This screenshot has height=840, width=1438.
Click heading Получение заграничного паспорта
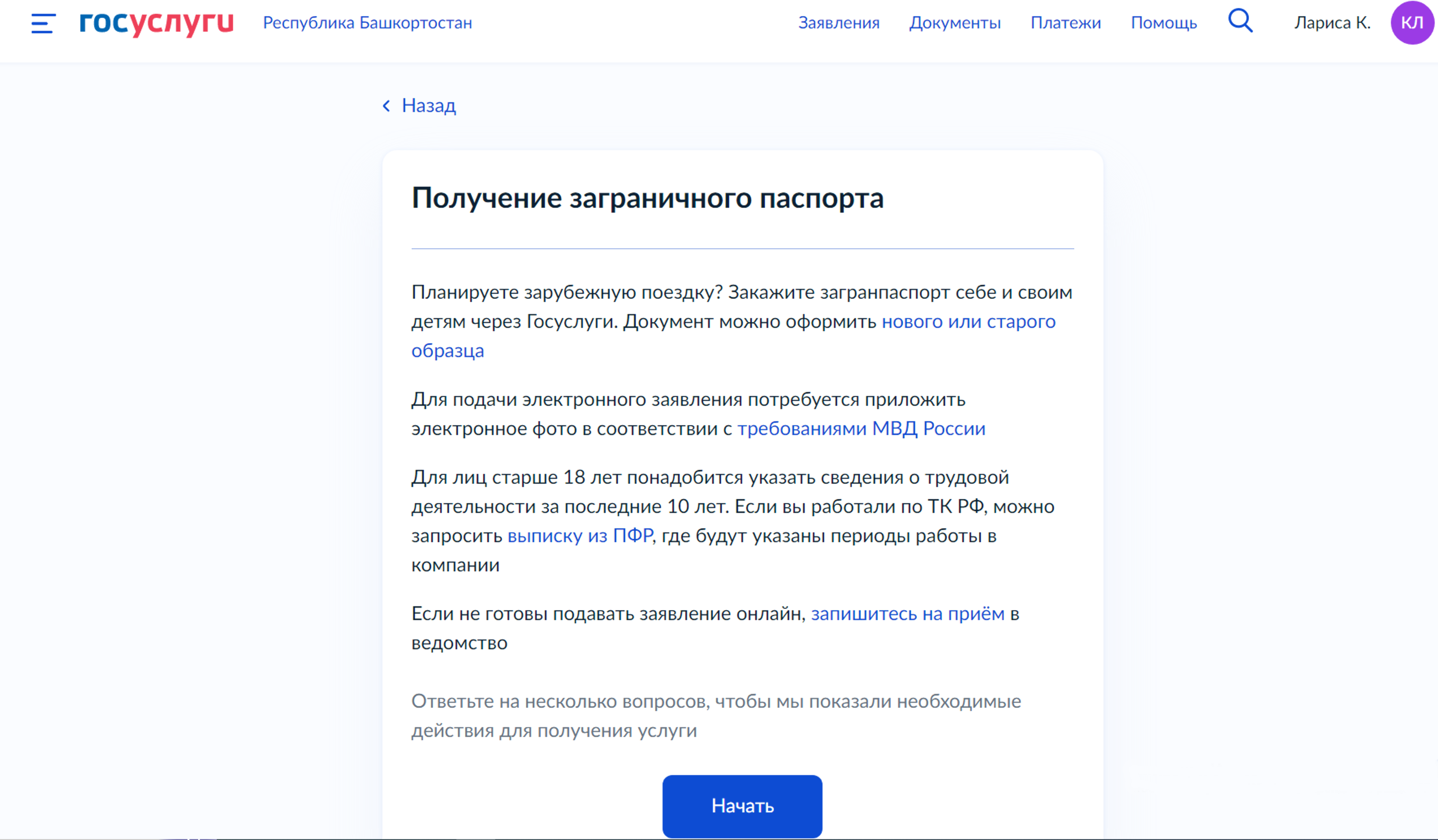[x=647, y=198]
